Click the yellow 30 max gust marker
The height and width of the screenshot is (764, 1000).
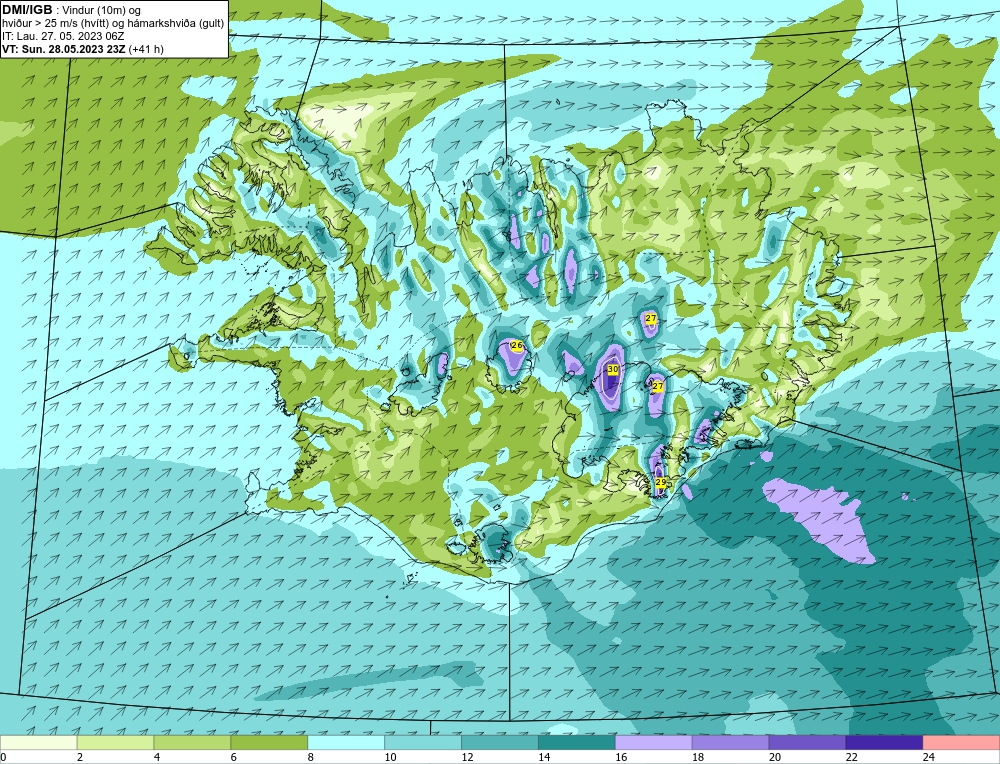point(613,369)
